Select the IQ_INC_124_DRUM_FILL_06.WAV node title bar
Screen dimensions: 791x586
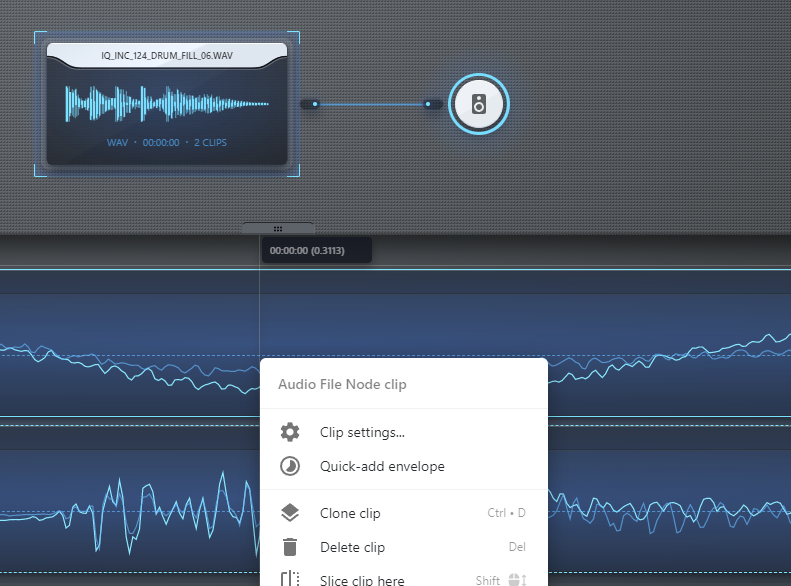coord(167,55)
